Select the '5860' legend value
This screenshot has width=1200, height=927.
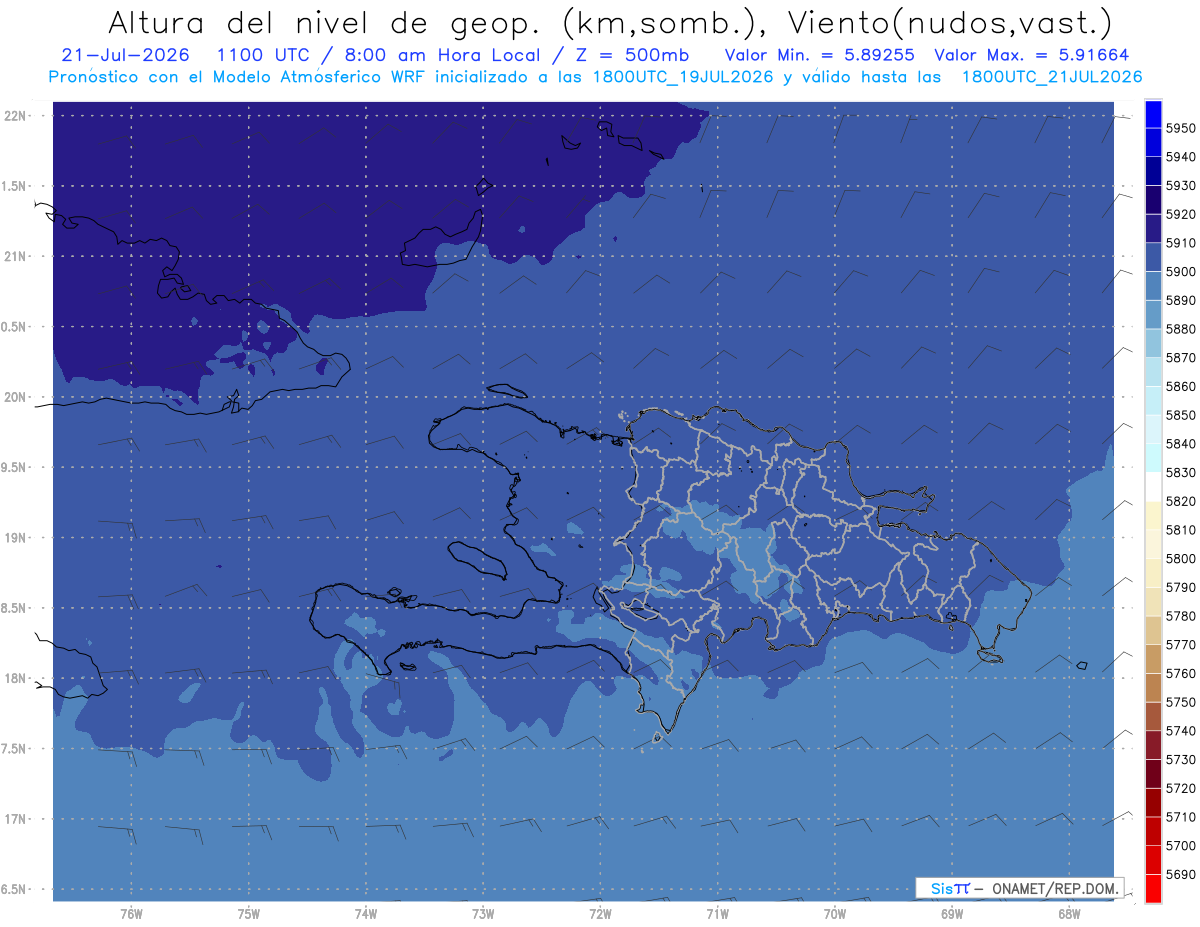pos(1181,386)
